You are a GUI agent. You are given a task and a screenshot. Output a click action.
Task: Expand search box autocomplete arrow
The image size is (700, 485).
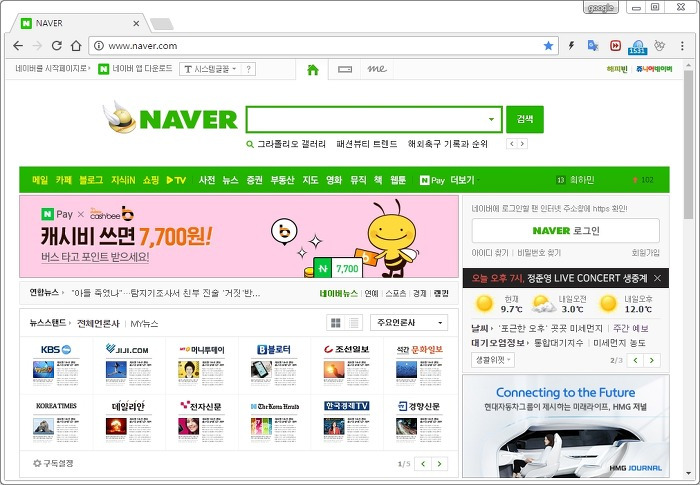[x=491, y=119]
